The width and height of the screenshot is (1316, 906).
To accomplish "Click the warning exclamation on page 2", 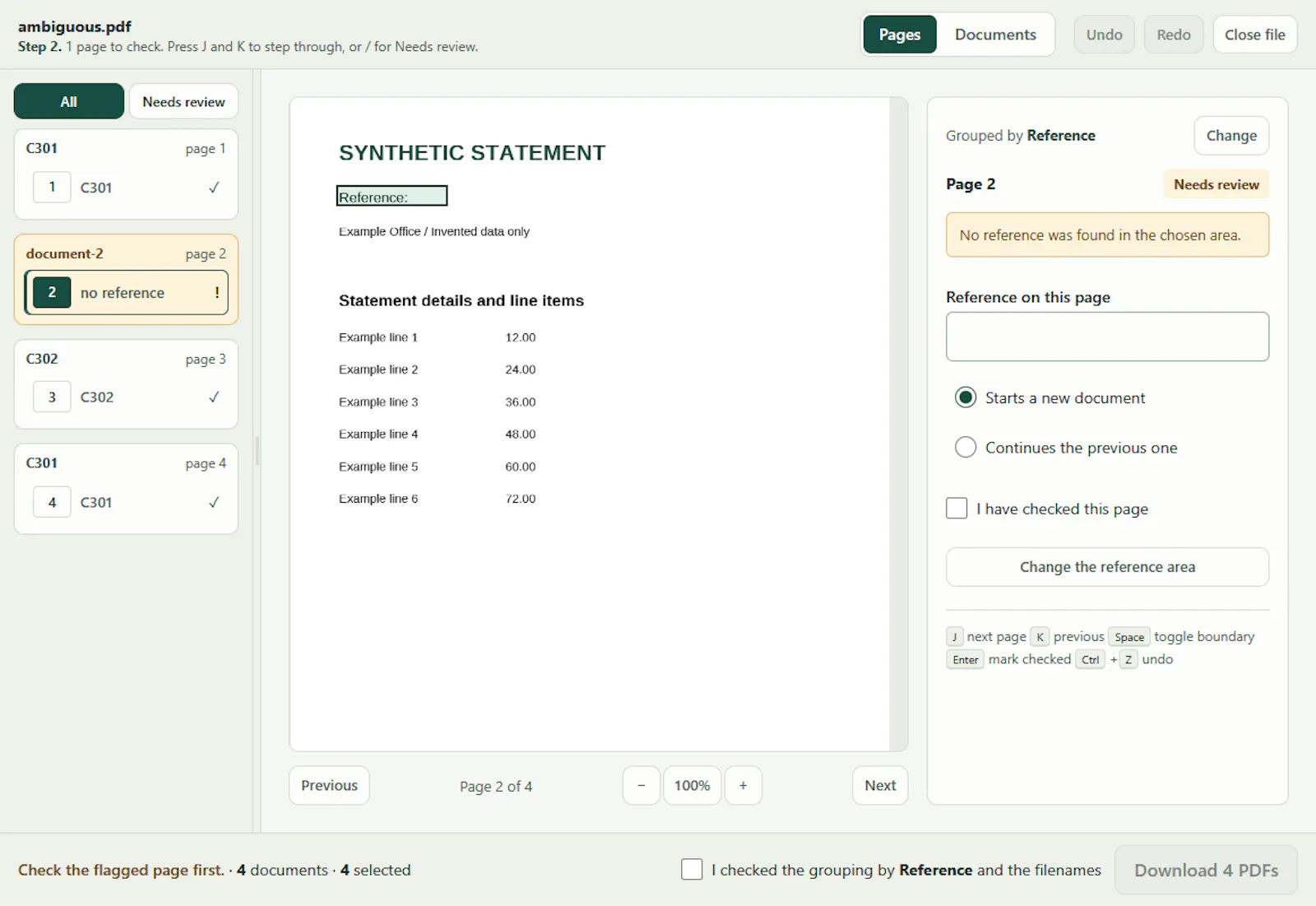I will [216, 292].
